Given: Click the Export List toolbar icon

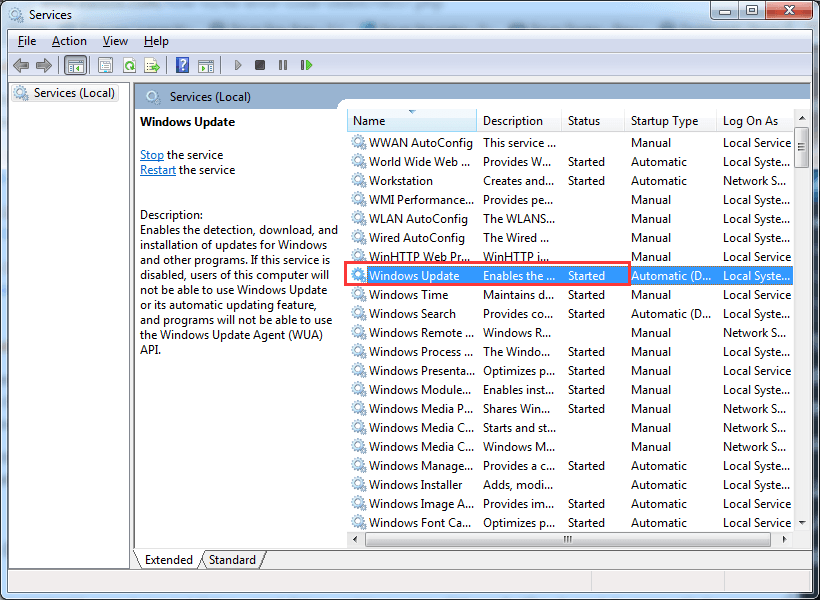Looking at the screenshot, I should tap(152, 65).
